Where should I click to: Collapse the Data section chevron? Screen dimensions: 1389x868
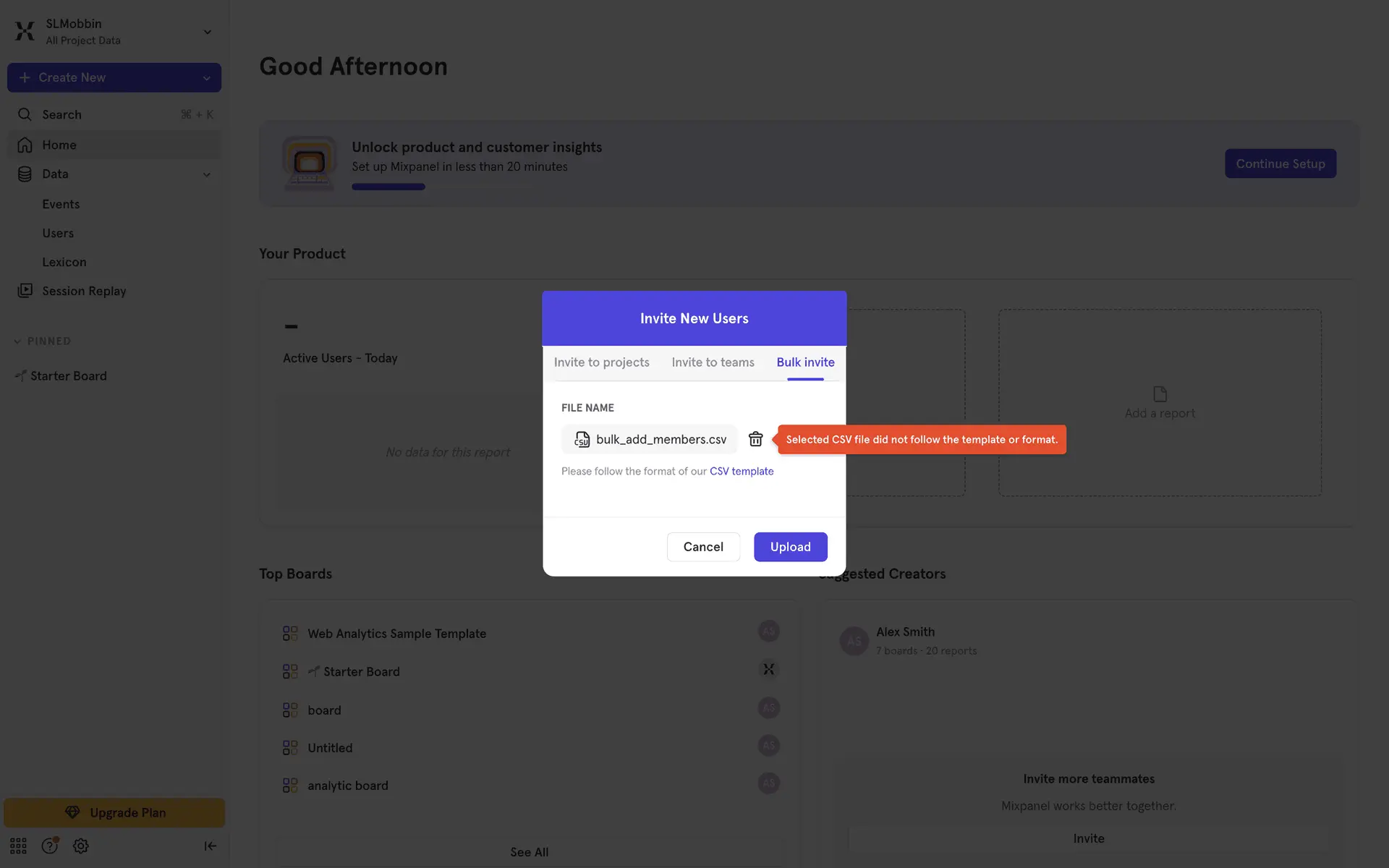click(206, 174)
